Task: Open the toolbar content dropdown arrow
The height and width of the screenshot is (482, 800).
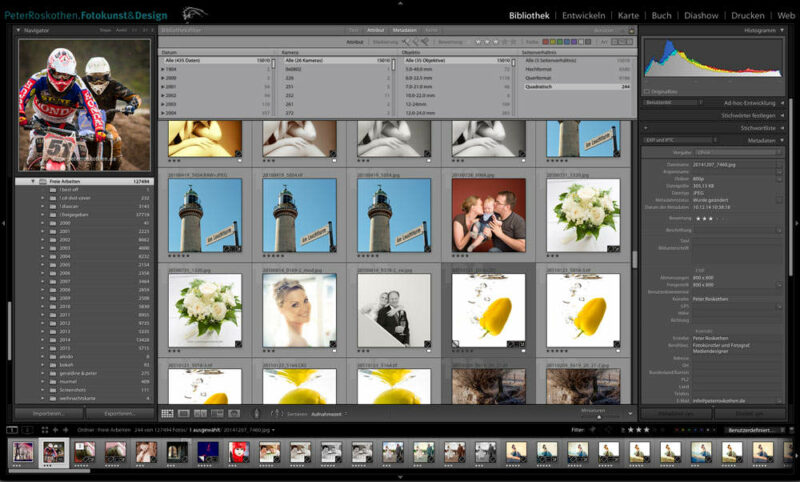Action: coord(630,414)
